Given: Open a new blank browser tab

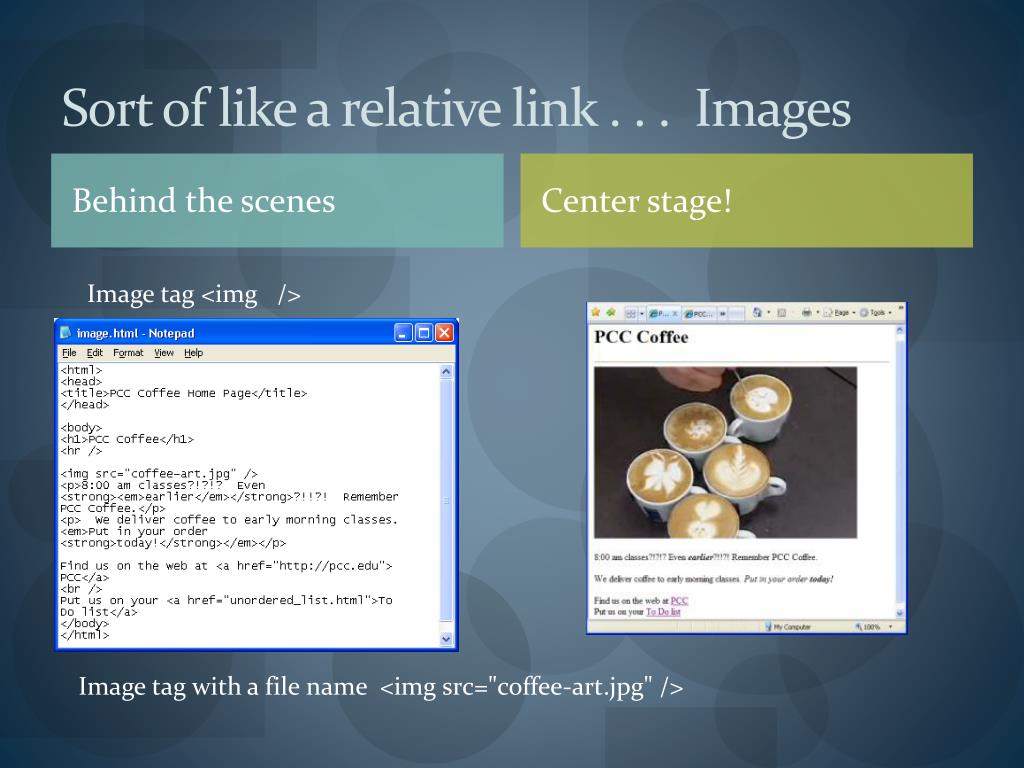Looking at the screenshot, I should (x=737, y=313).
